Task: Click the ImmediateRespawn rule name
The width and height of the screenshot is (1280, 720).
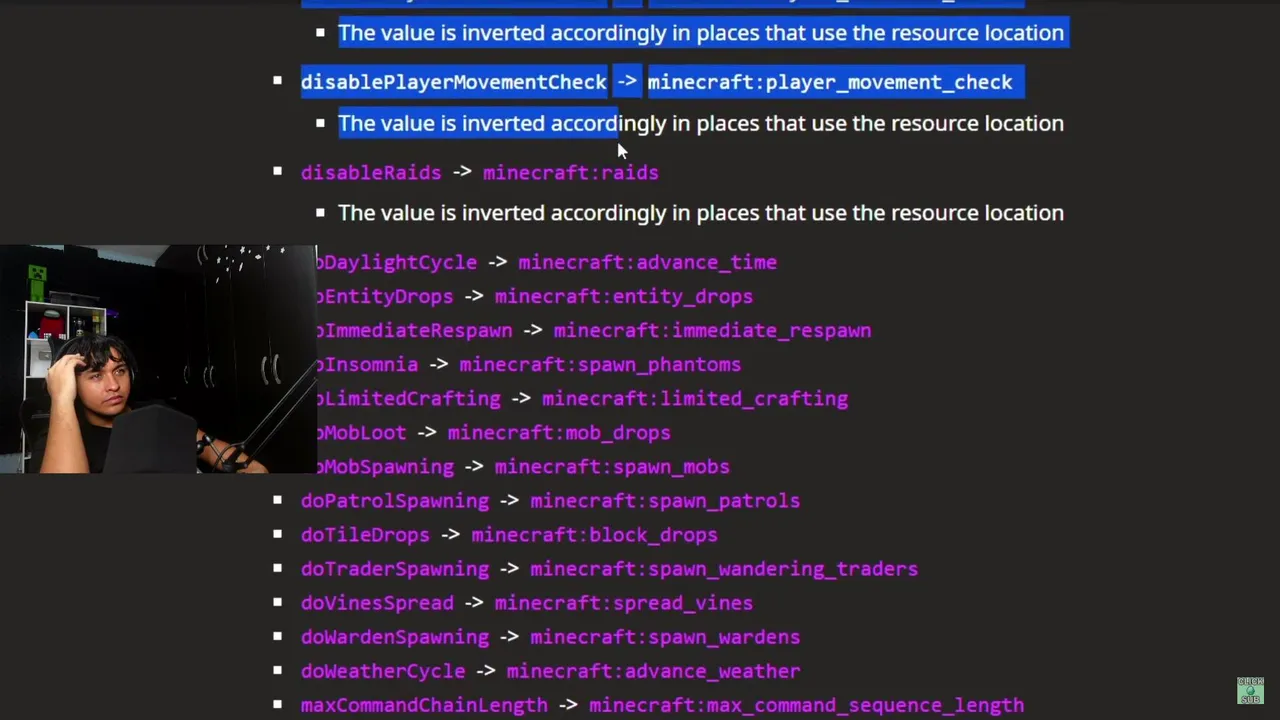Action: click(x=415, y=330)
